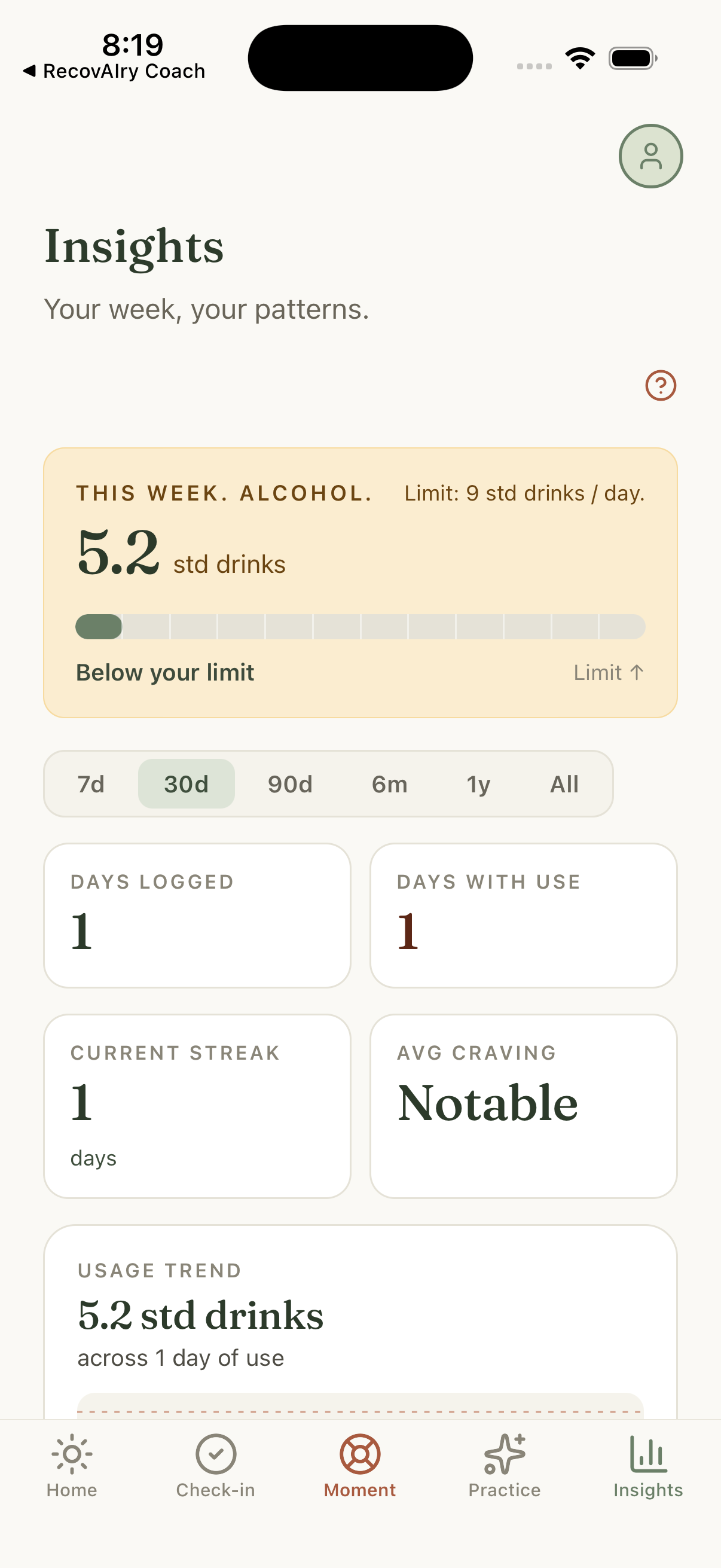Select the 7d time range
Viewport: 721px width, 1568px height.
(x=91, y=784)
